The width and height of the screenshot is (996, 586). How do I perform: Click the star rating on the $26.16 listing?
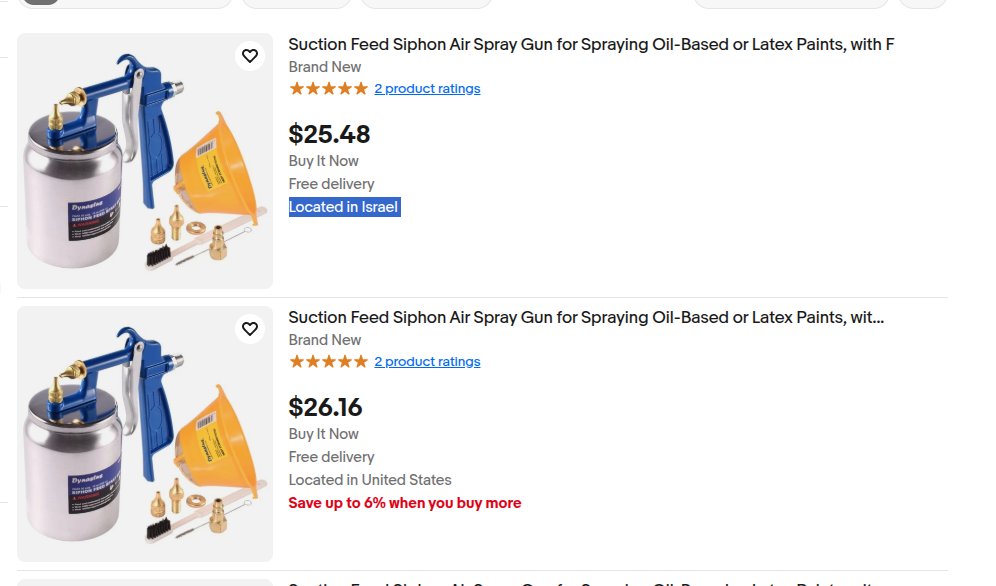point(328,362)
